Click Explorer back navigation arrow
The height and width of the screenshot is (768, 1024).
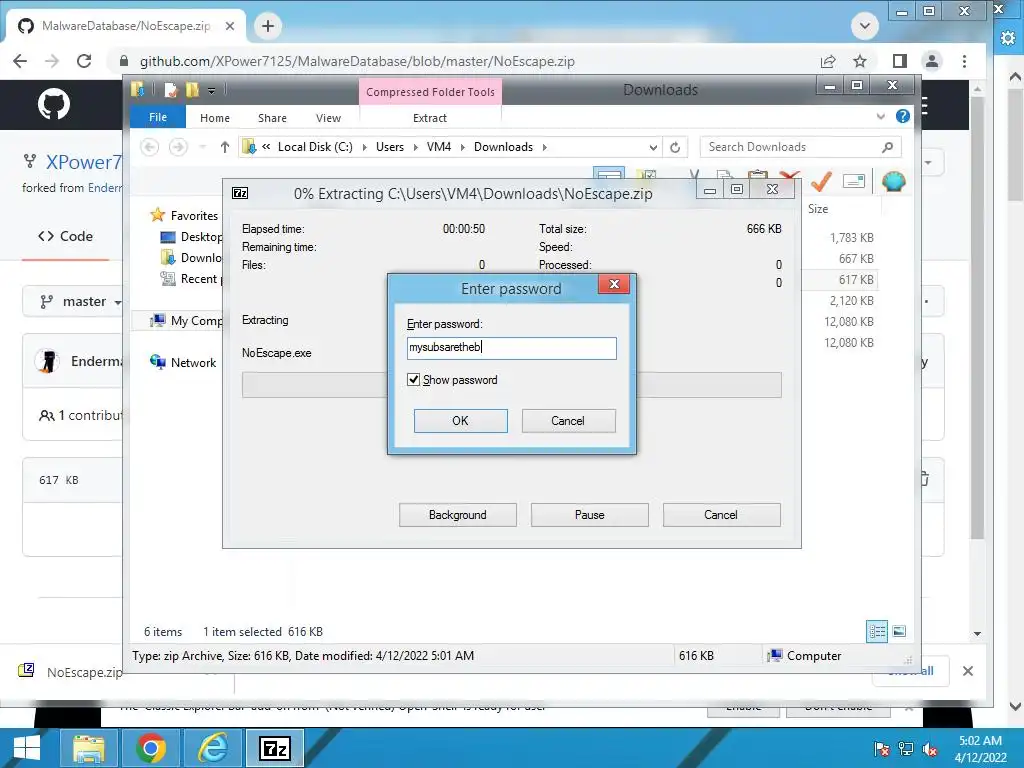pos(150,147)
